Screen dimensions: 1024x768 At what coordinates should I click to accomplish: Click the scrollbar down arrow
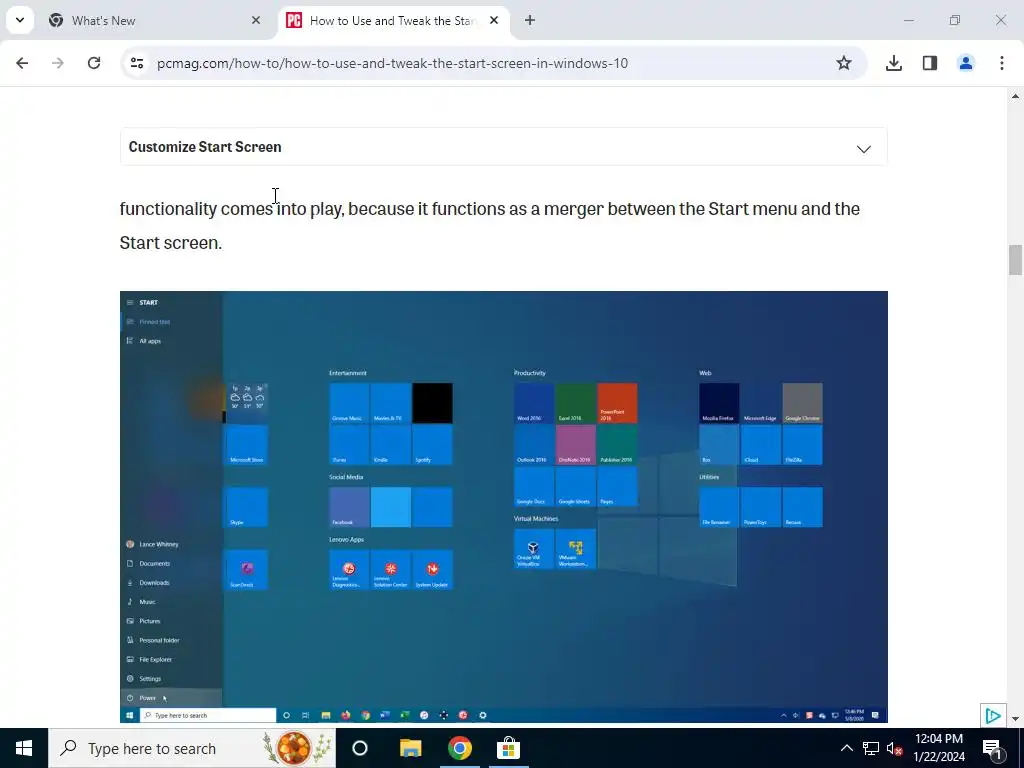point(1015,719)
